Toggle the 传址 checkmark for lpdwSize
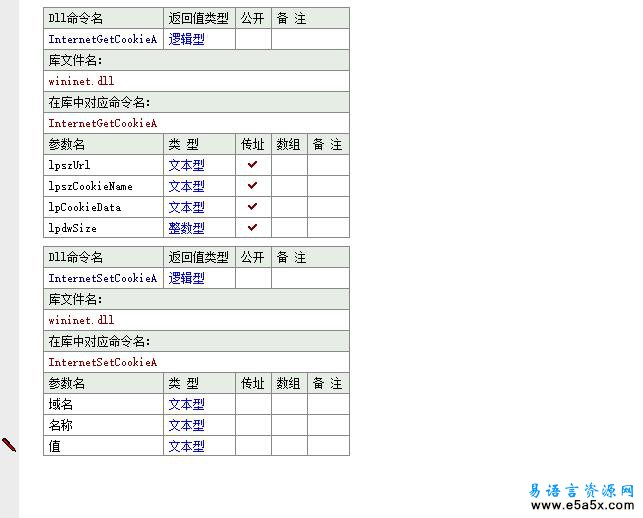The width and height of the screenshot is (643, 518). [253, 227]
